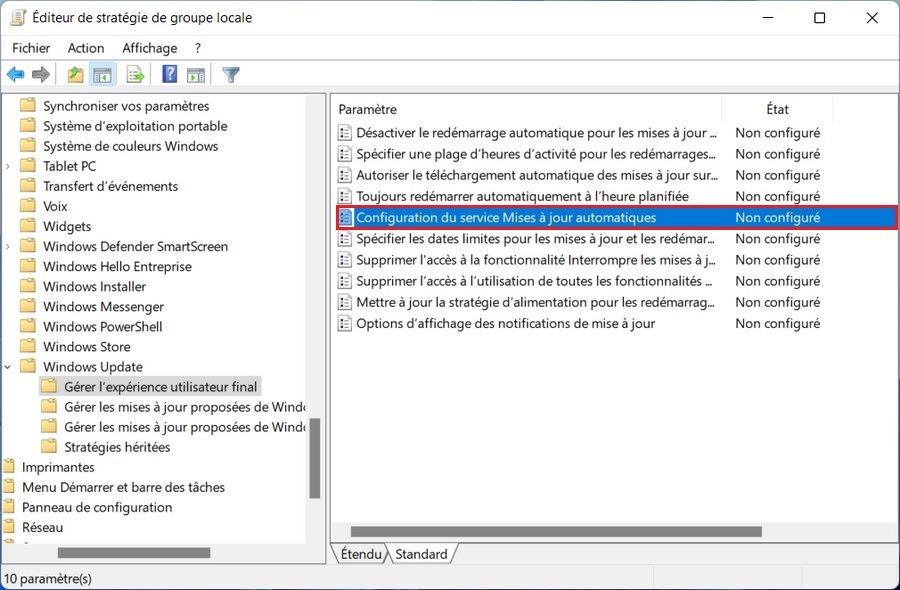Switch to the Étendu tab

[x=360, y=553]
